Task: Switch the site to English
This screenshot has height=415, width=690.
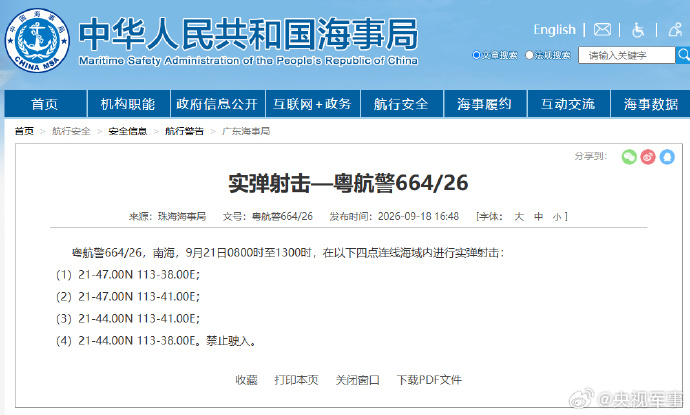Action: coord(554,30)
